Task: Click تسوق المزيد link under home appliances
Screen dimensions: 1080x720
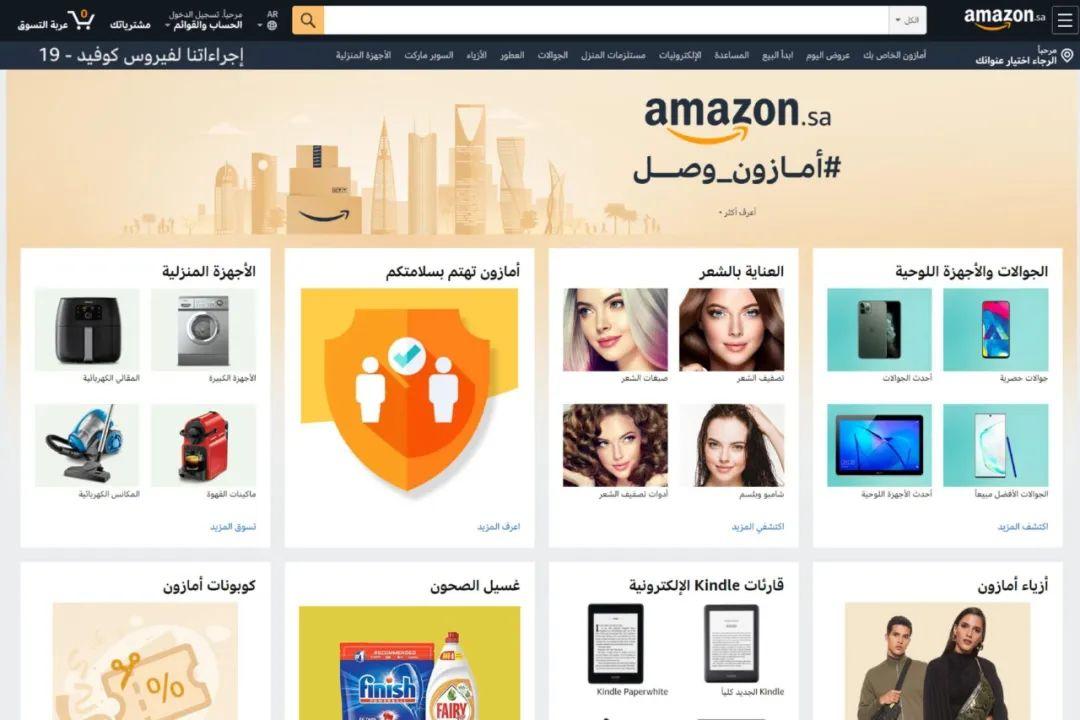Action: [233, 526]
